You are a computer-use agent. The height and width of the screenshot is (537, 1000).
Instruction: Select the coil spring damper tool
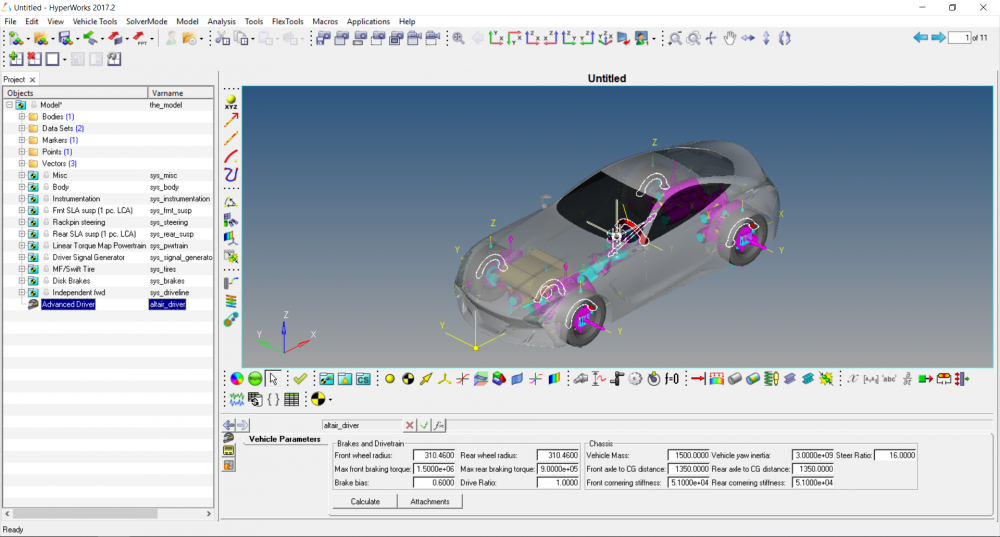pos(771,379)
